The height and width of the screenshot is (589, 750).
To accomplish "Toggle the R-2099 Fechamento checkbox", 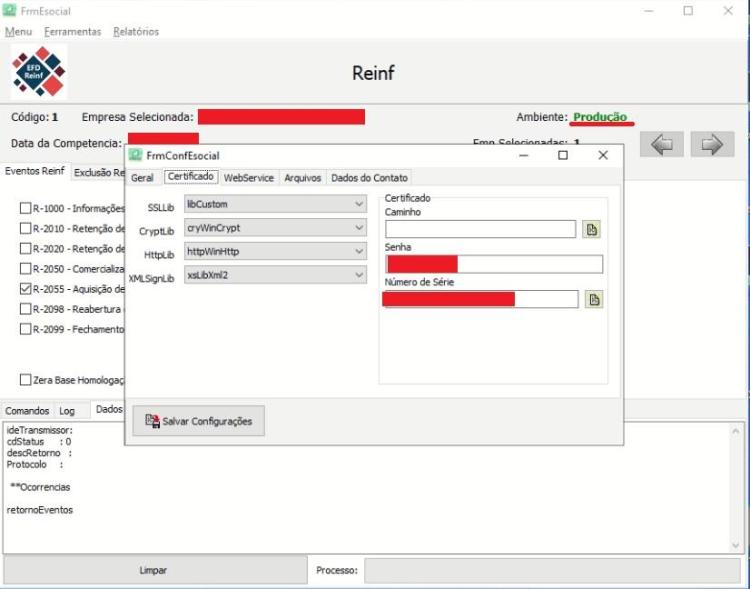I will click(25, 329).
